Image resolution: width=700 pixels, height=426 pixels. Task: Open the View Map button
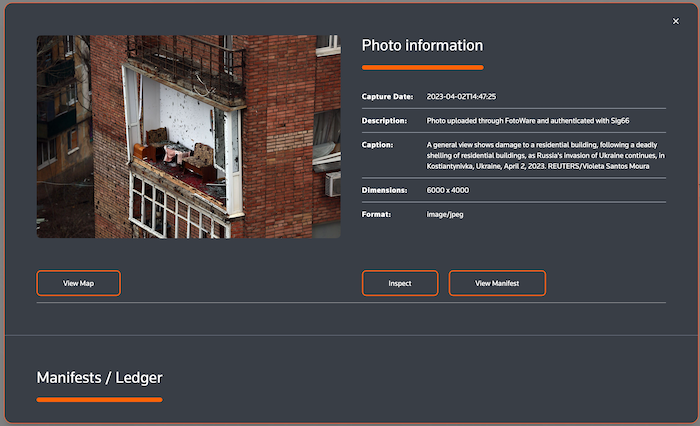pyautogui.click(x=78, y=283)
